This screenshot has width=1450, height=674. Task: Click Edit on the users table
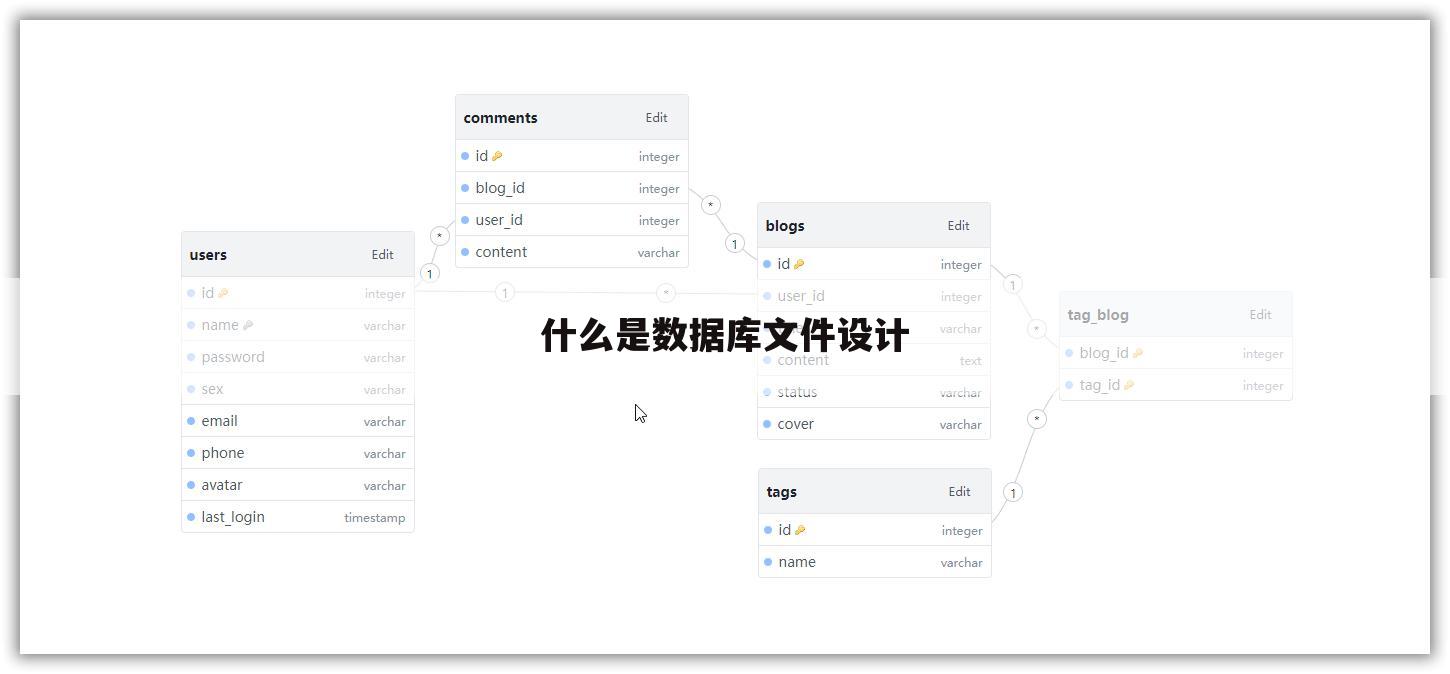[382, 254]
